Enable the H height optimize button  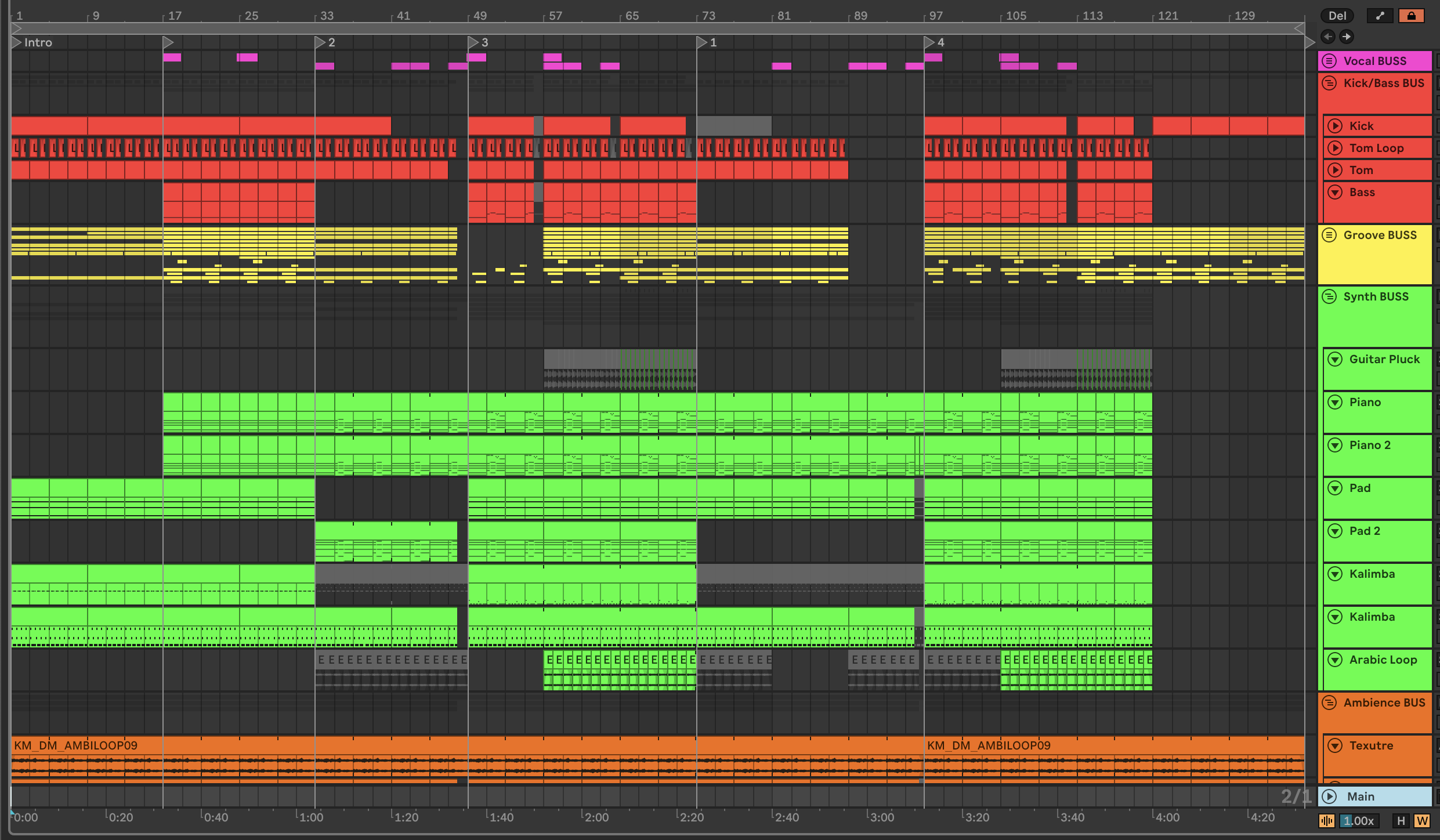coord(1401,820)
